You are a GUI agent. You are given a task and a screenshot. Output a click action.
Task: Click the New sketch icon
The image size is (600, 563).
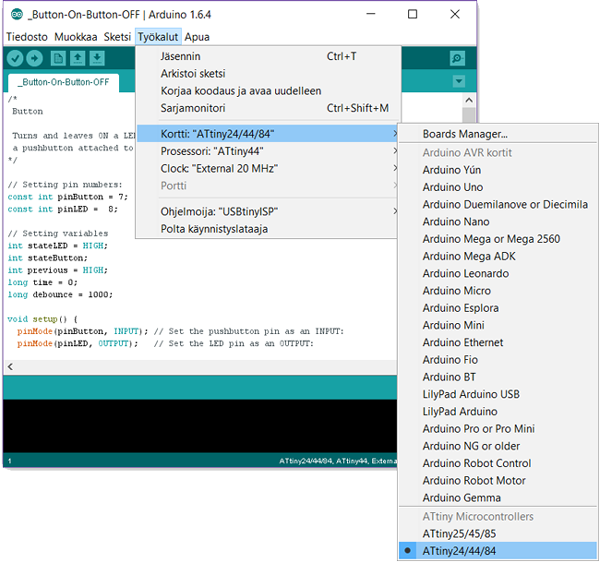58,59
